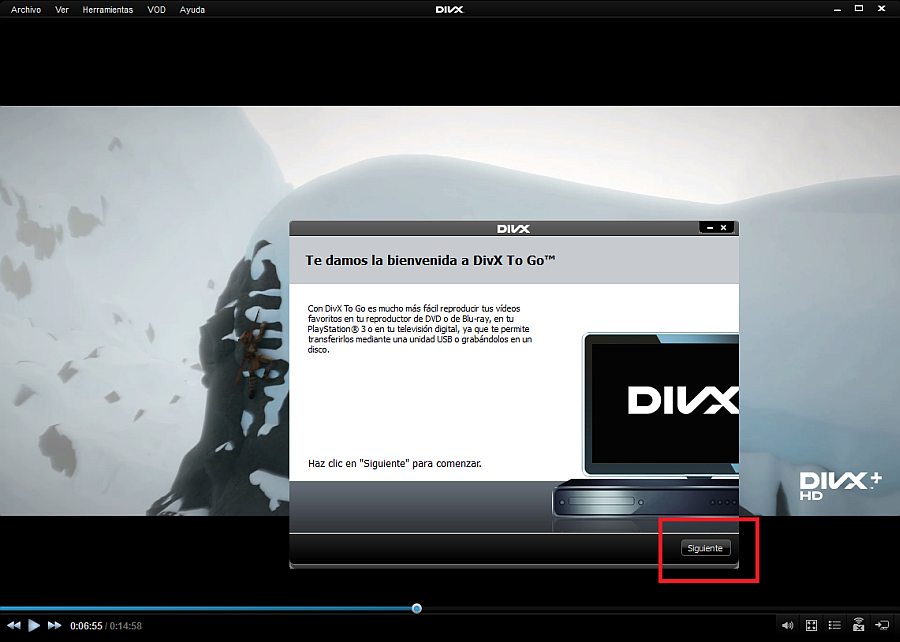
Task: Close the DivX player main window
Action: click(x=881, y=9)
